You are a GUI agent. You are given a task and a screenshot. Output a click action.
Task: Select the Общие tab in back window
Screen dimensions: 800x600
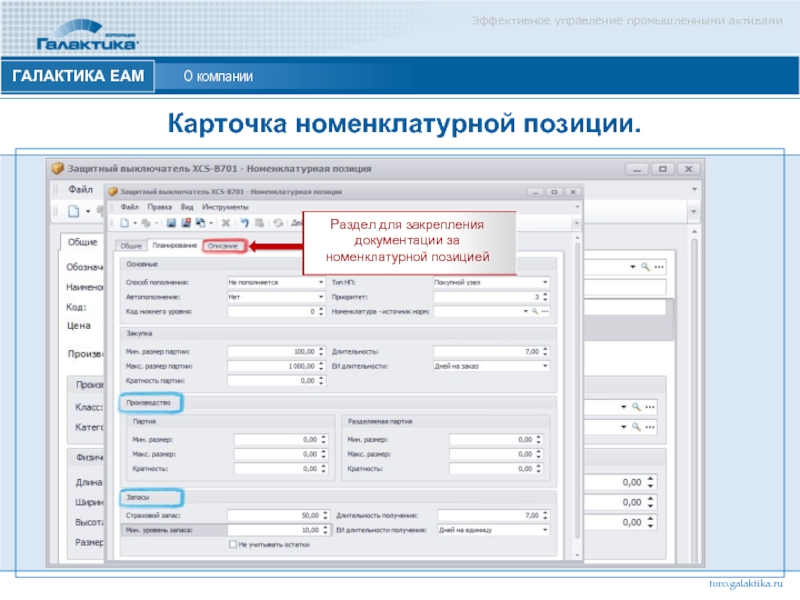tap(83, 242)
